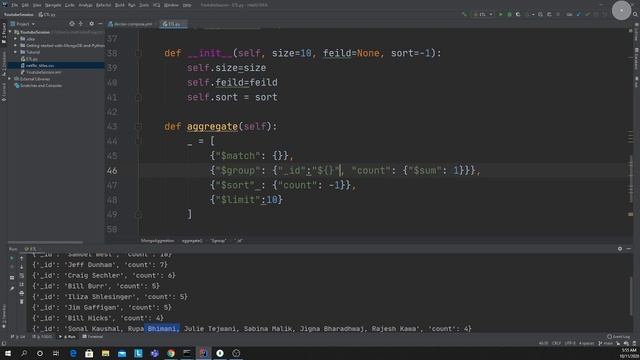Open the Run tool window tab
This screenshot has height=360, width=640.
tap(68, 337)
